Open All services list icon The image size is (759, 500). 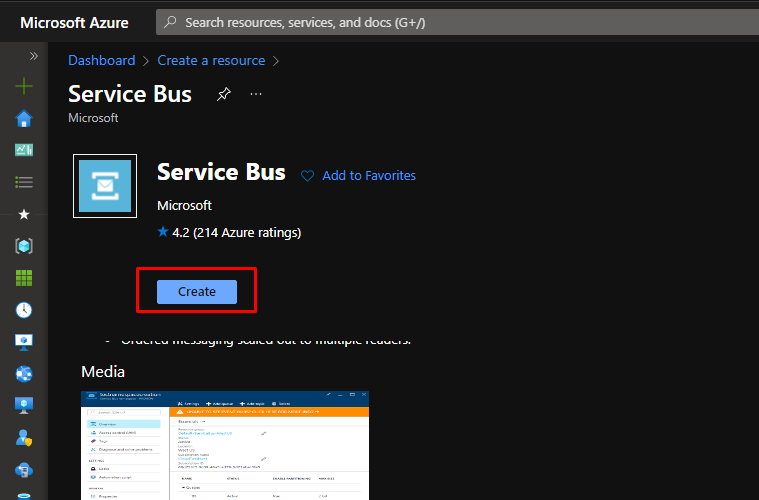(x=24, y=182)
